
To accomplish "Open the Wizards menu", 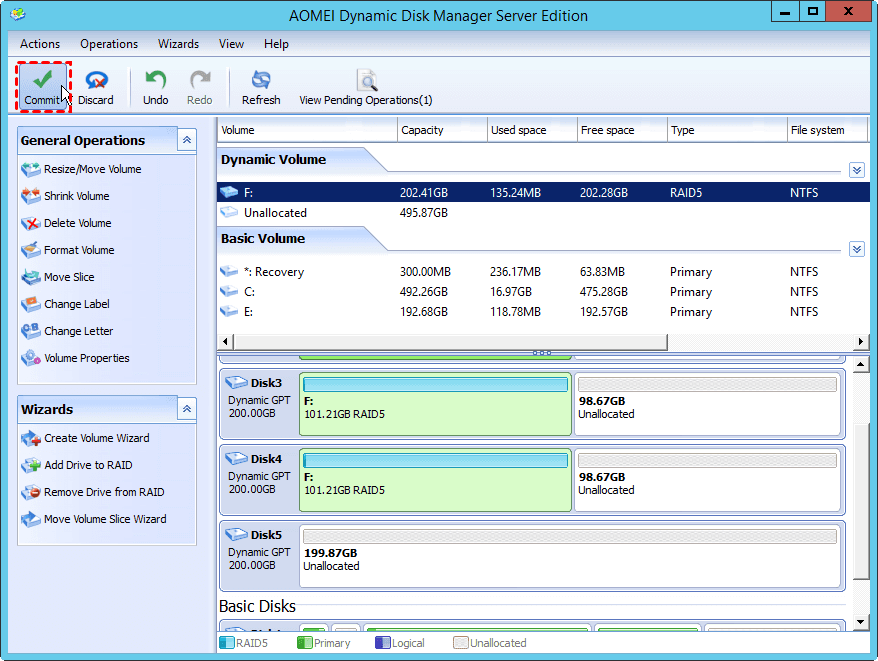I will point(178,44).
